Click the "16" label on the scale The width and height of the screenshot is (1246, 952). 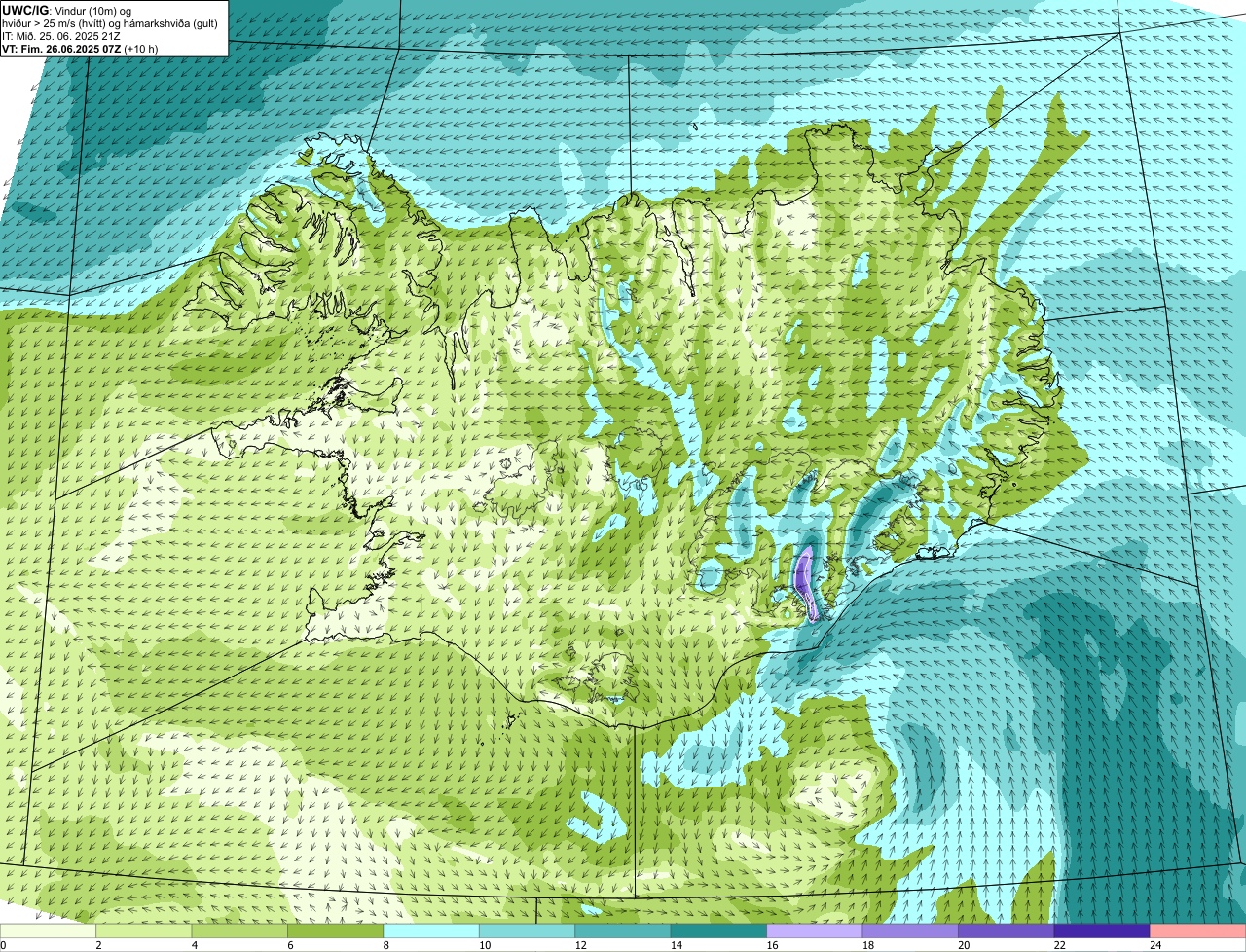pyautogui.click(x=772, y=945)
